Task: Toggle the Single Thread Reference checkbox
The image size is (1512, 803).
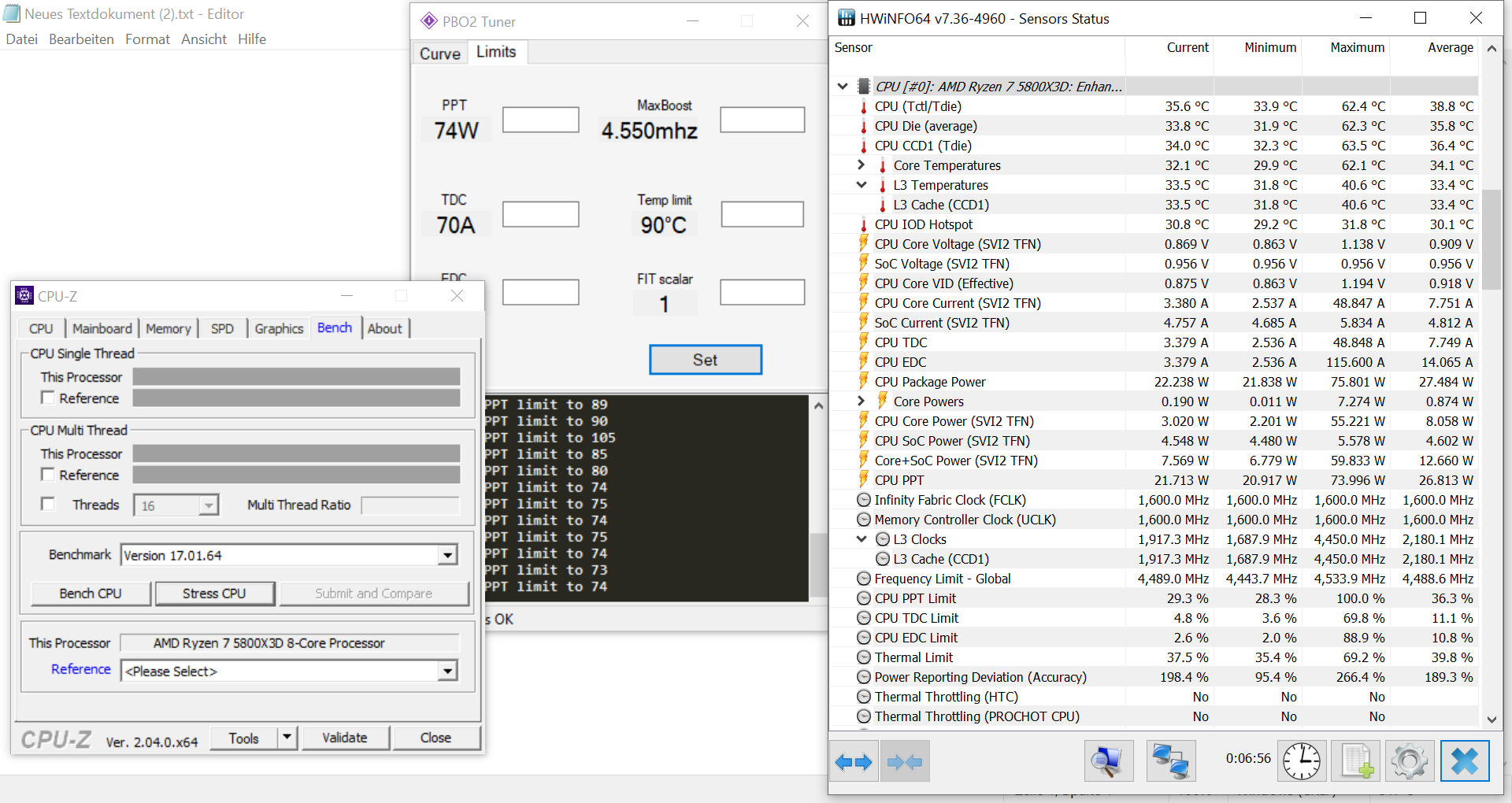Action: [48, 398]
